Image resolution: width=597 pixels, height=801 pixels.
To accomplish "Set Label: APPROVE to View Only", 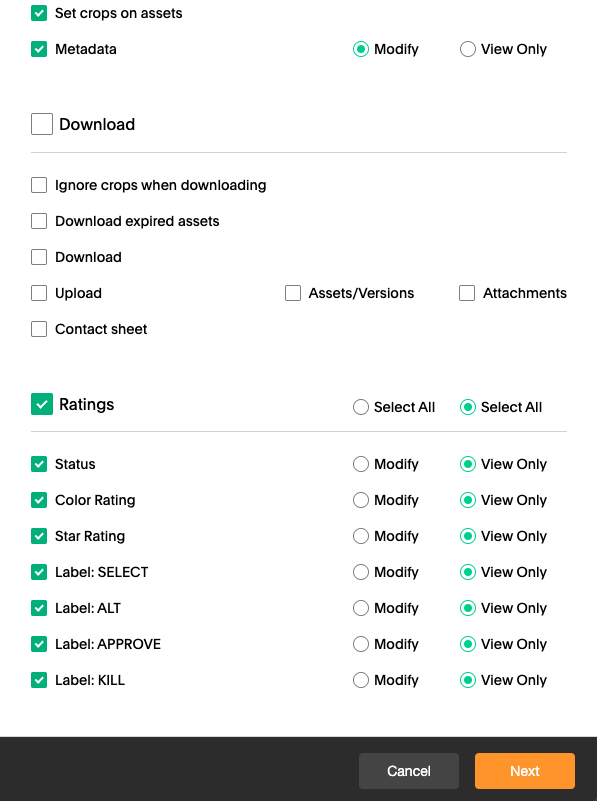I will (467, 644).
